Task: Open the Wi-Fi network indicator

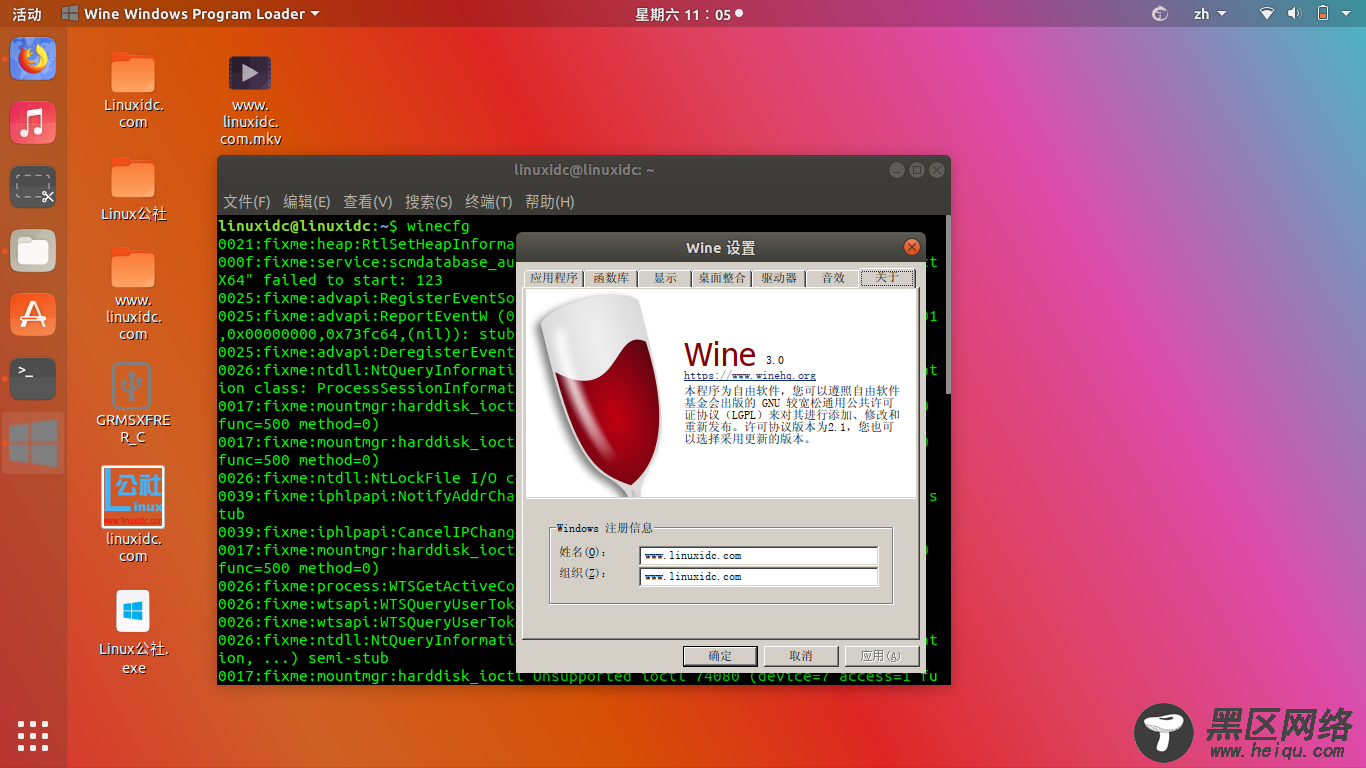Action: [1267, 14]
